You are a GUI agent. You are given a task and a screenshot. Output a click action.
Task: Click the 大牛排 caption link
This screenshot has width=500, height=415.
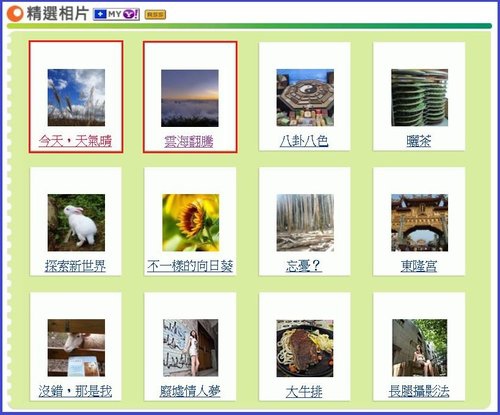click(304, 391)
